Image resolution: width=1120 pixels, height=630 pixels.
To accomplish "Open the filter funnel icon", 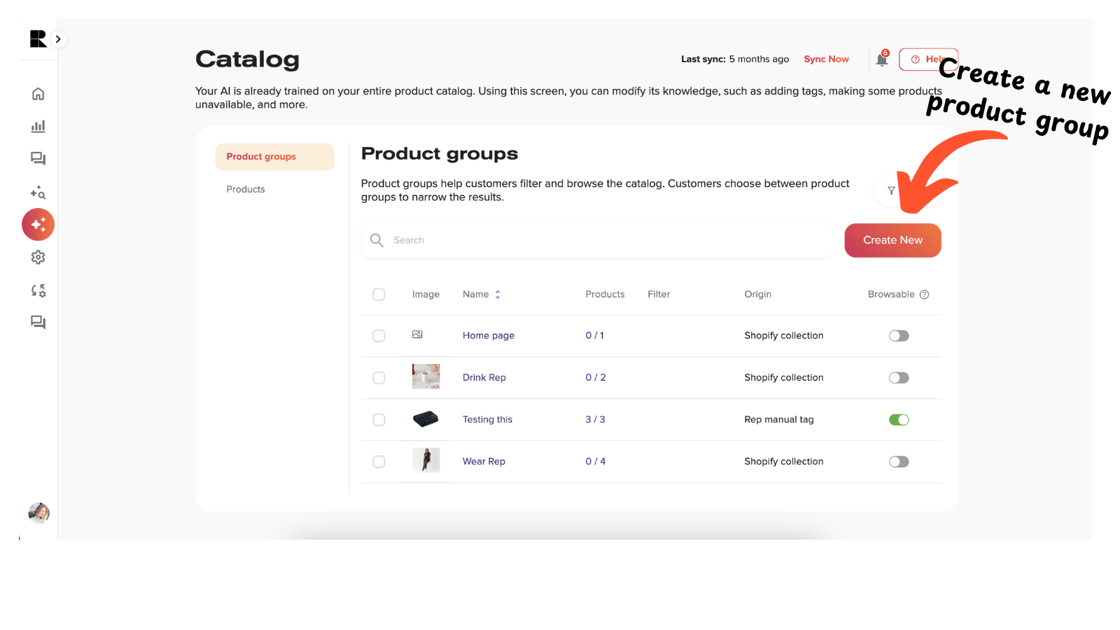I will point(891,191).
